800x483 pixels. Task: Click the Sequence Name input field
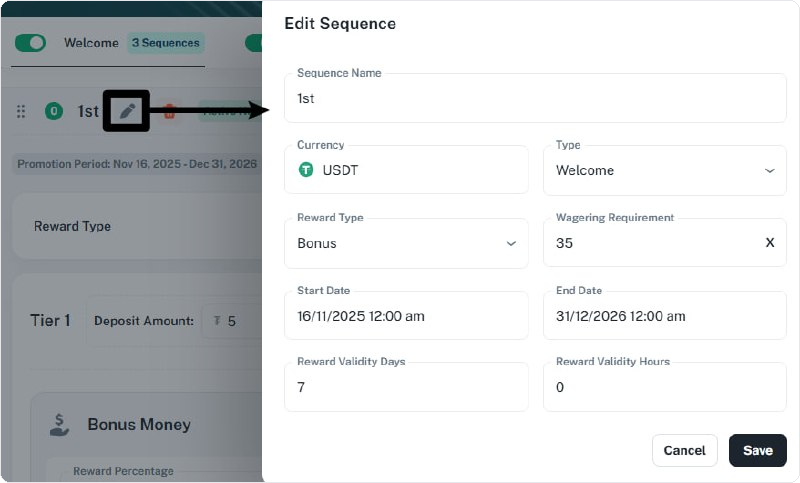535,98
